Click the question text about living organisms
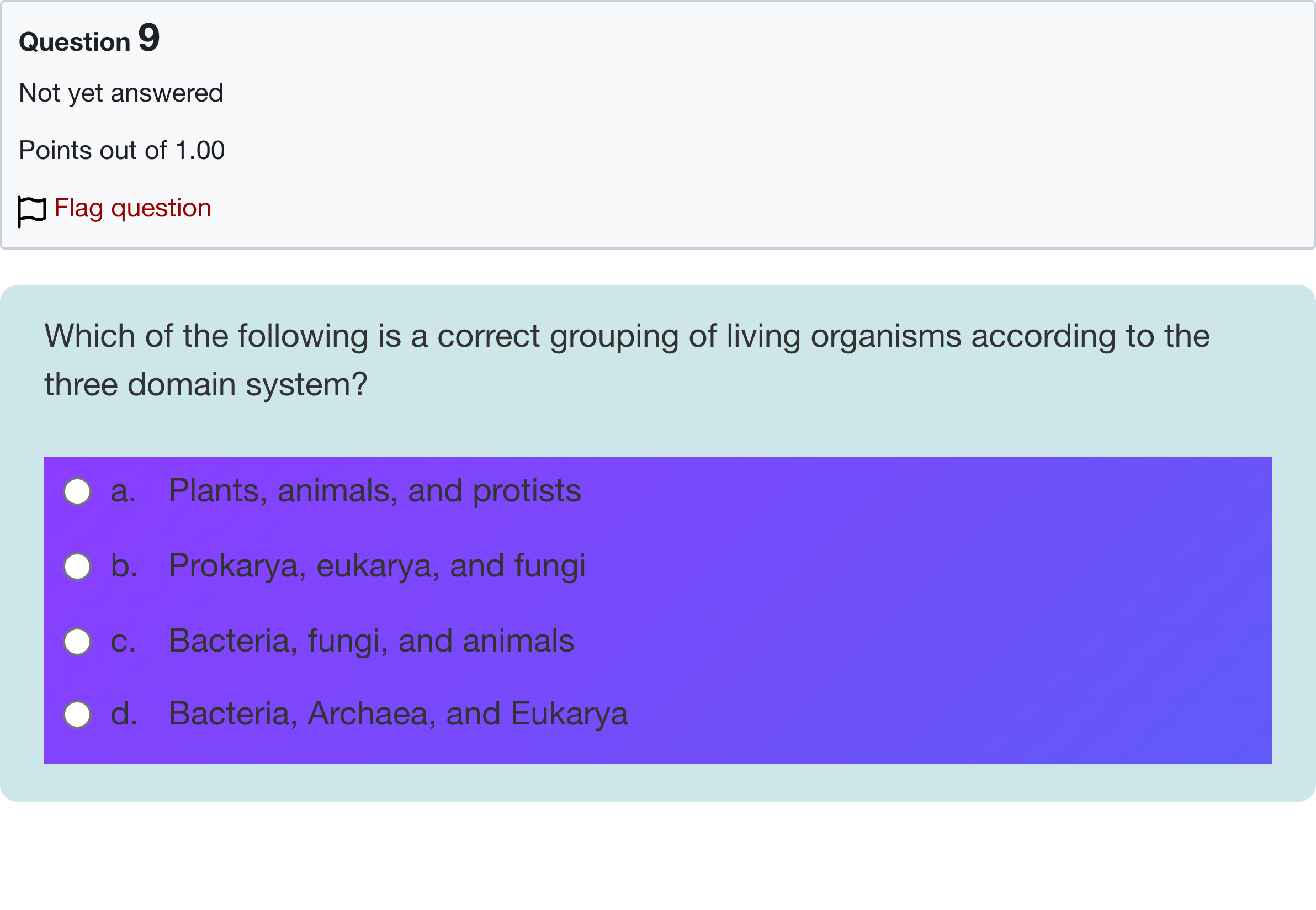Viewport: 1316px width, 910px height. click(x=627, y=335)
